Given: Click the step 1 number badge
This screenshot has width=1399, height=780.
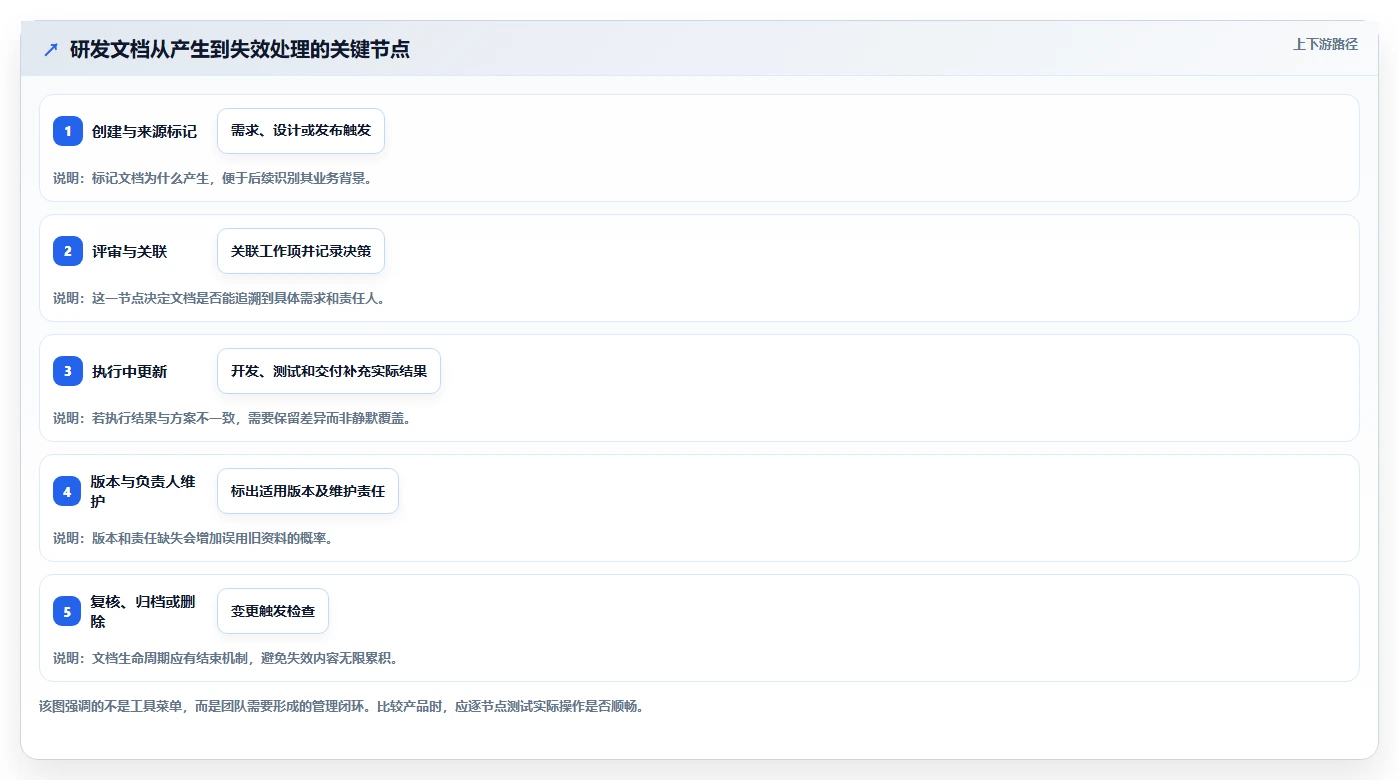Looking at the screenshot, I should click(68, 131).
